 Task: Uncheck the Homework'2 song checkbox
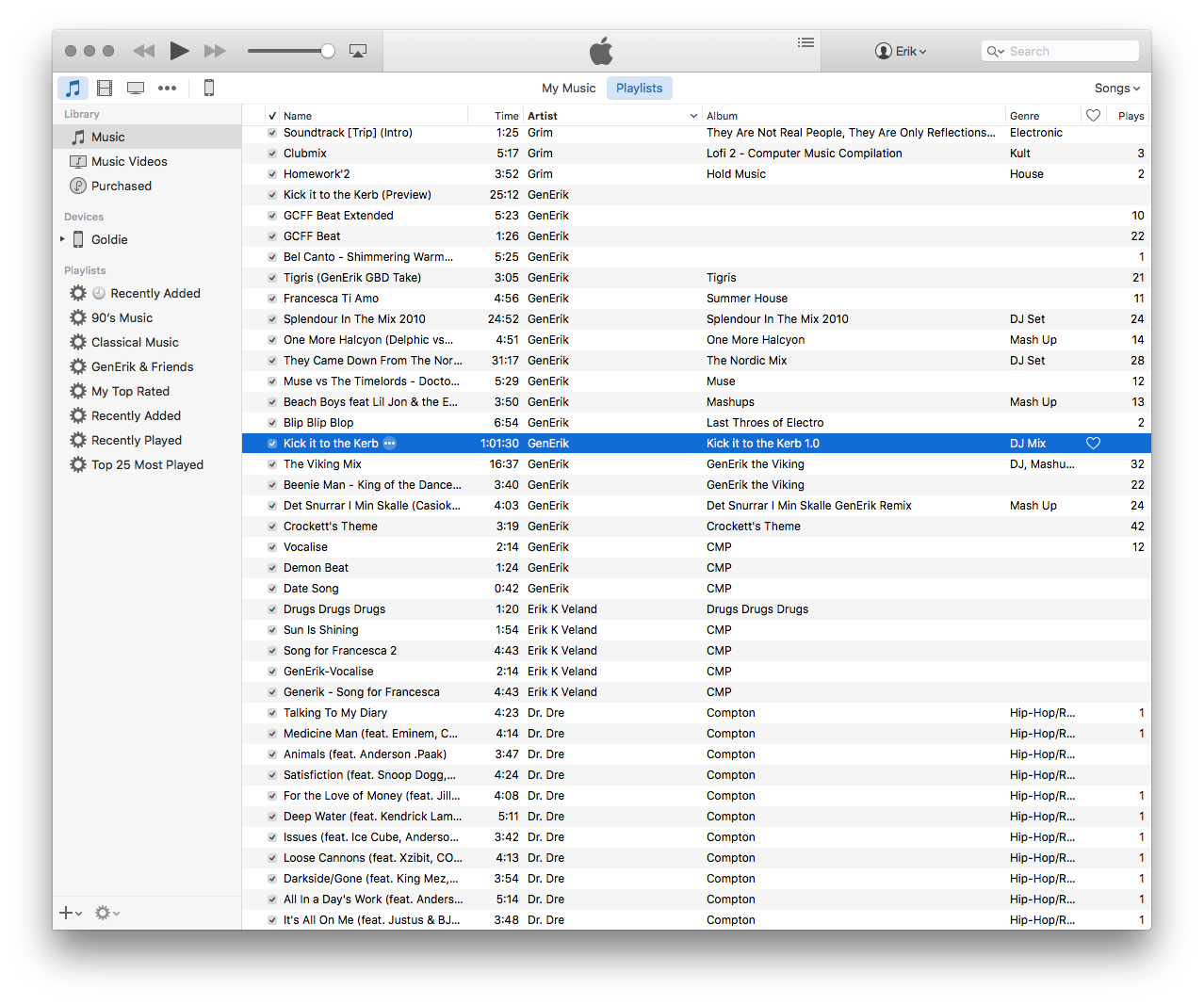click(x=272, y=174)
